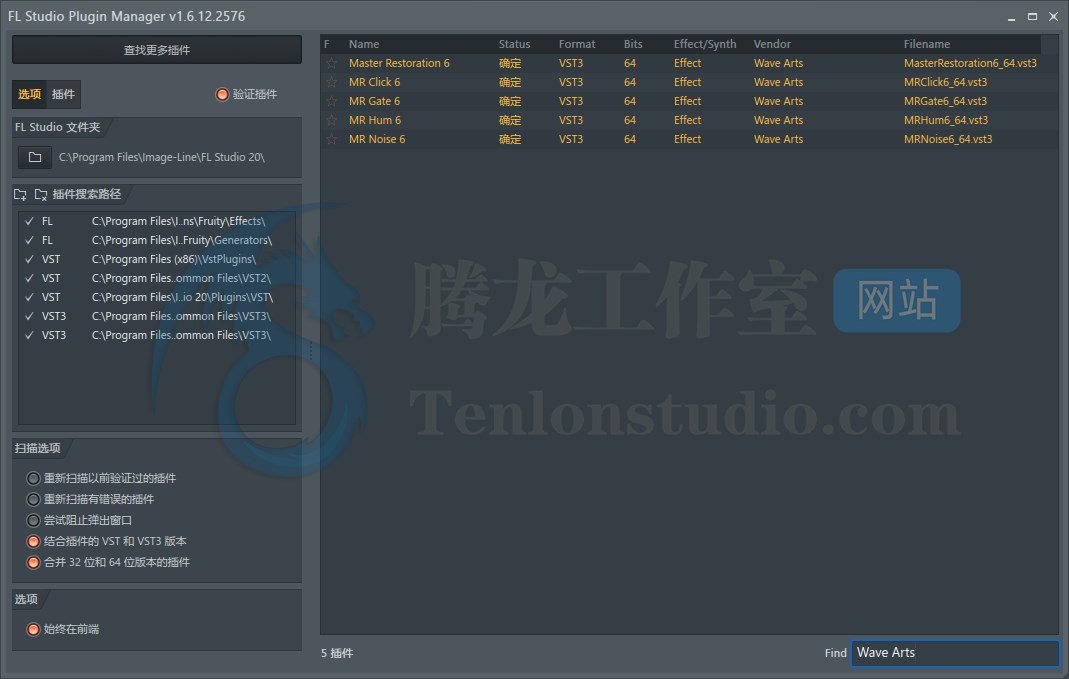Toggle rescan plugins with errors option
This screenshot has width=1069, height=679.
click(x=33, y=500)
